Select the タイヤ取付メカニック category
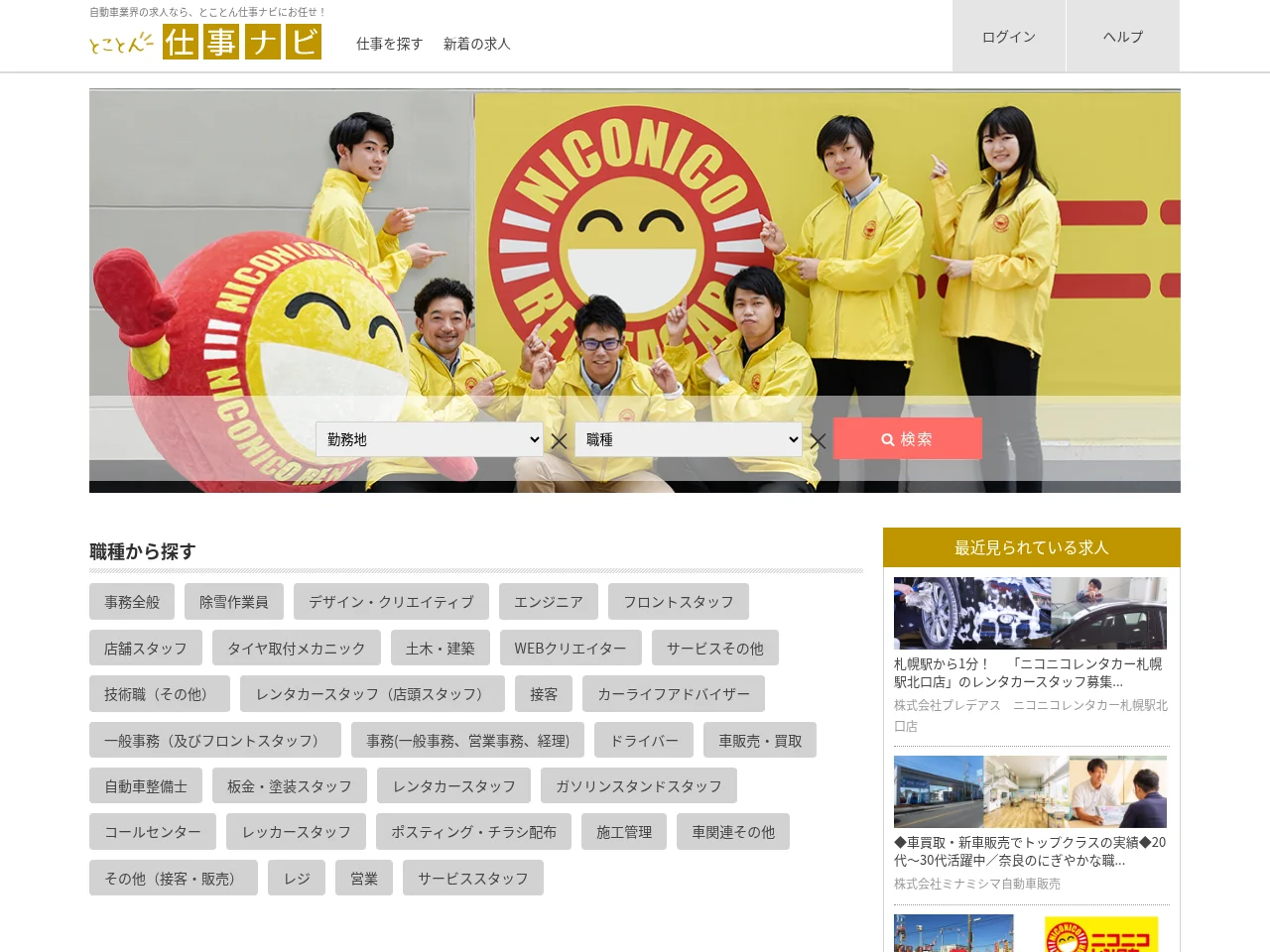 click(297, 649)
